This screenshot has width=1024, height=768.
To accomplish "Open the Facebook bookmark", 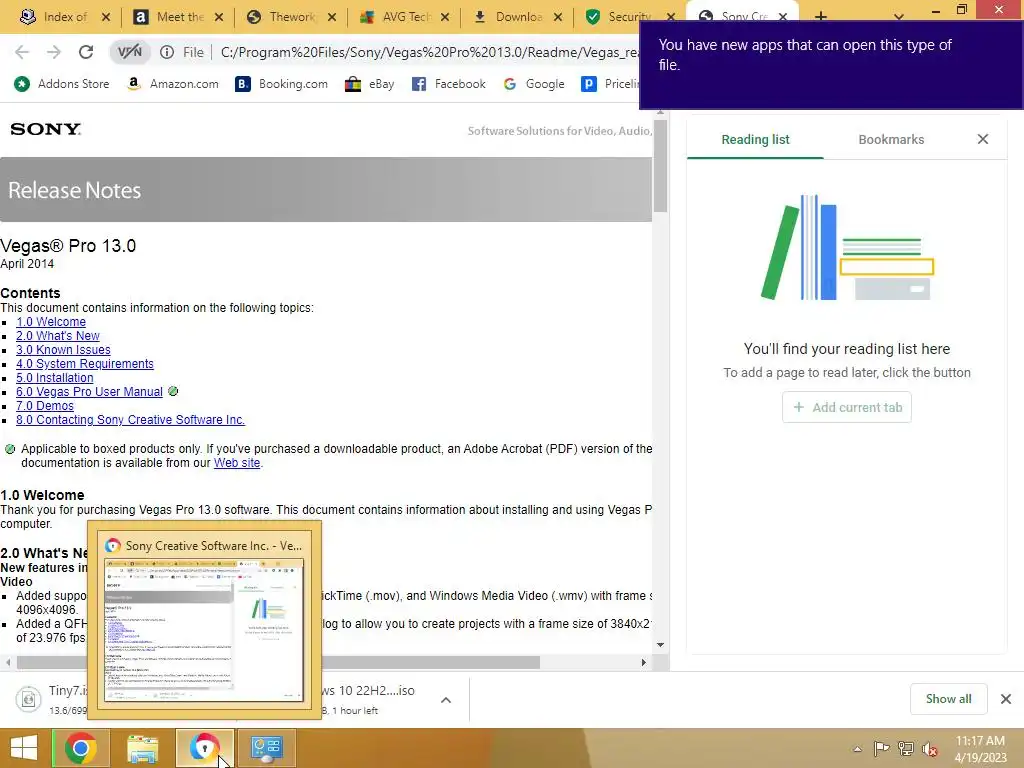I will coord(449,84).
